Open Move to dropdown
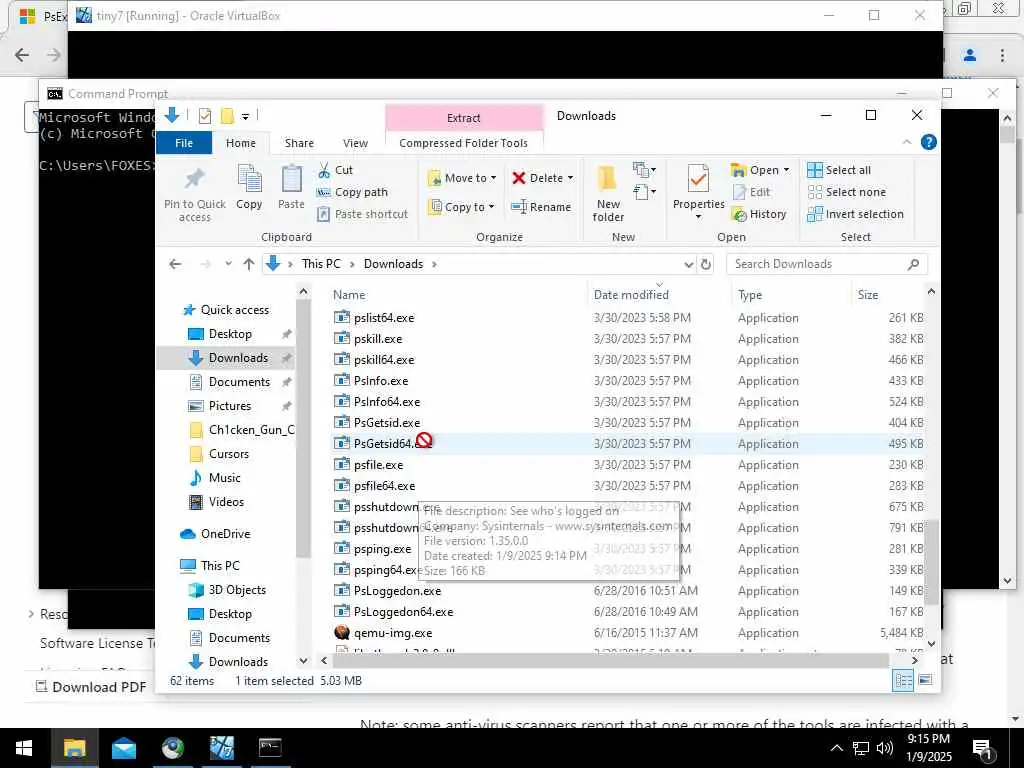The image size is (1024, 768). pos(462,178)
